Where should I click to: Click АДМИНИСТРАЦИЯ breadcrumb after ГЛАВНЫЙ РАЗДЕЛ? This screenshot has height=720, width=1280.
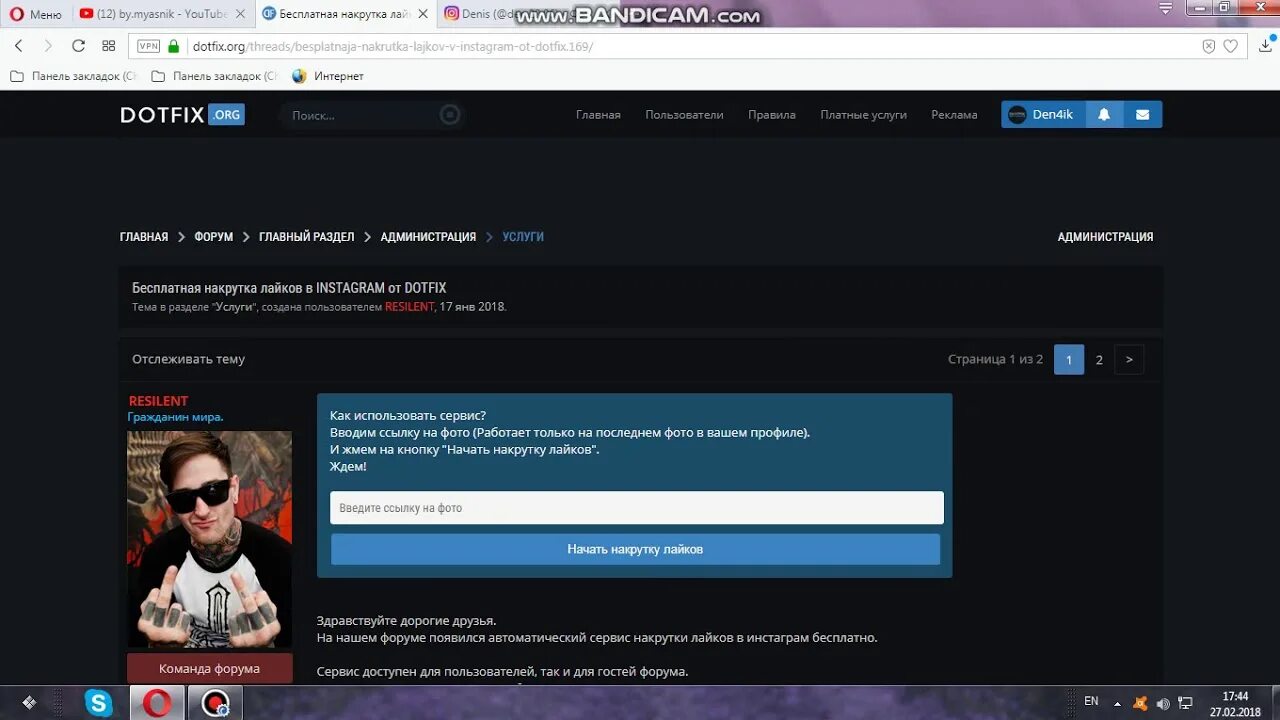point(428,237)
